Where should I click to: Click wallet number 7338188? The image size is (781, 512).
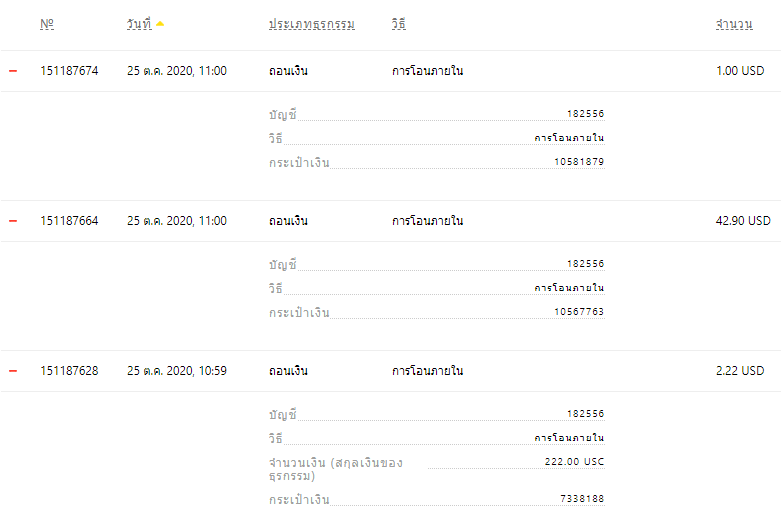pyautogui.click(x=582, y=499)
